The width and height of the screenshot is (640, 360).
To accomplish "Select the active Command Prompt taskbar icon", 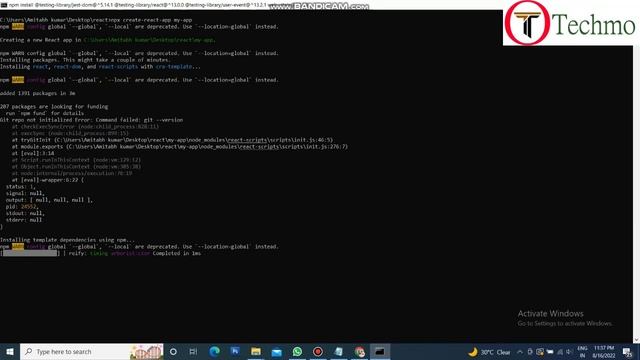I will pos(380,351).
